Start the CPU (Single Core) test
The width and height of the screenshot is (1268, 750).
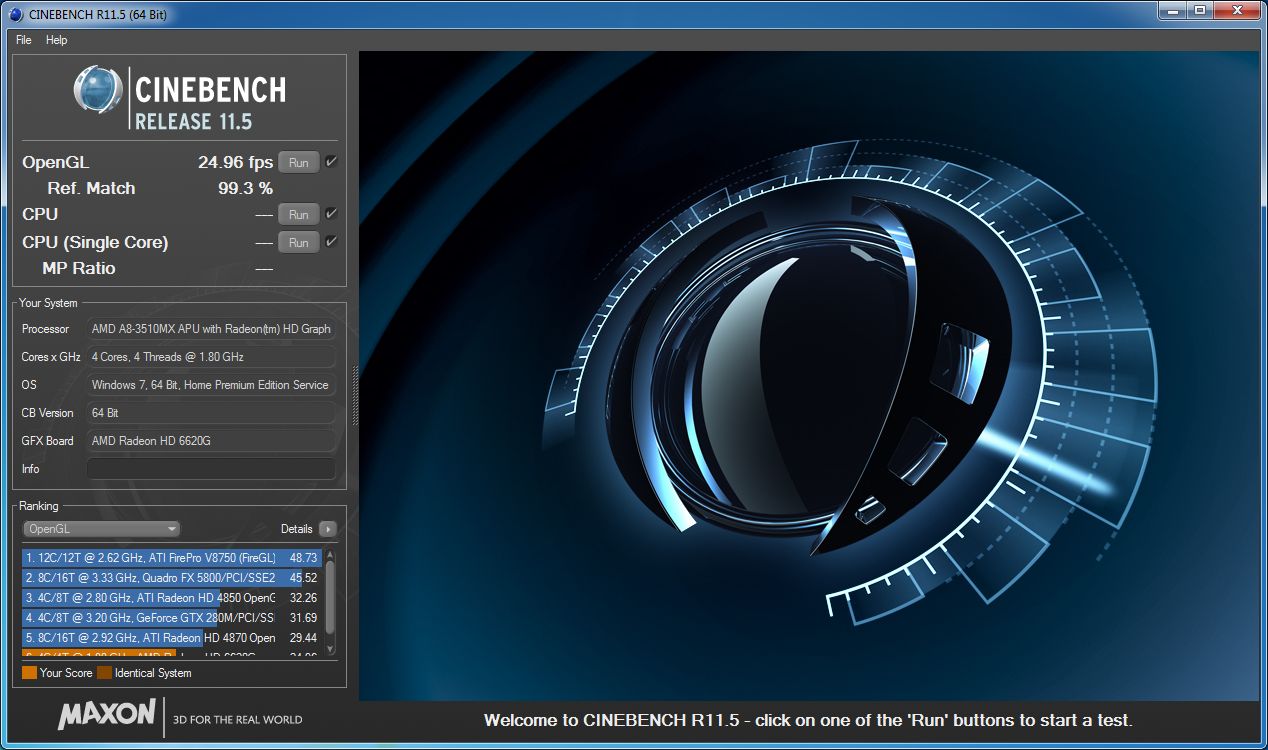(298, 242)
